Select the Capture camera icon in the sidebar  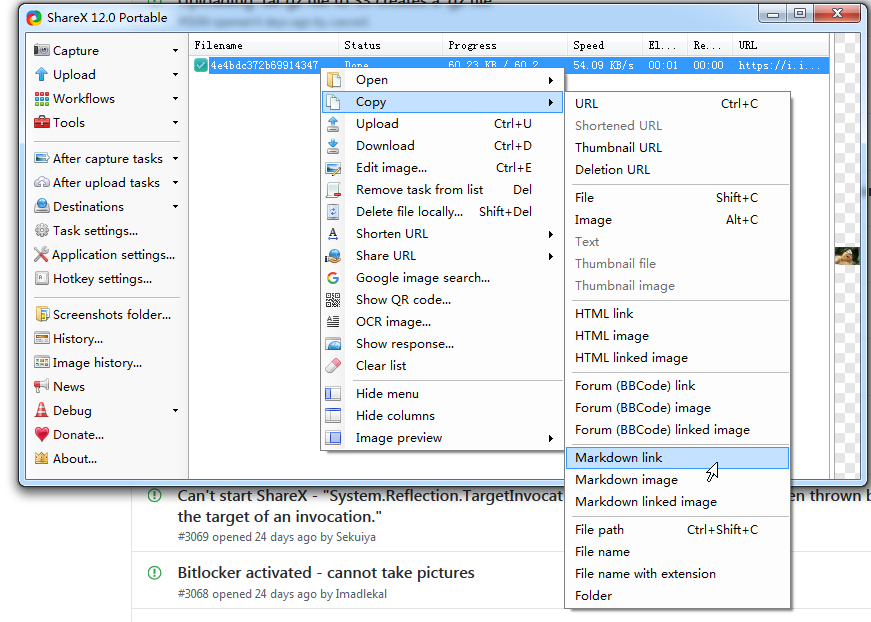(41, 50)
